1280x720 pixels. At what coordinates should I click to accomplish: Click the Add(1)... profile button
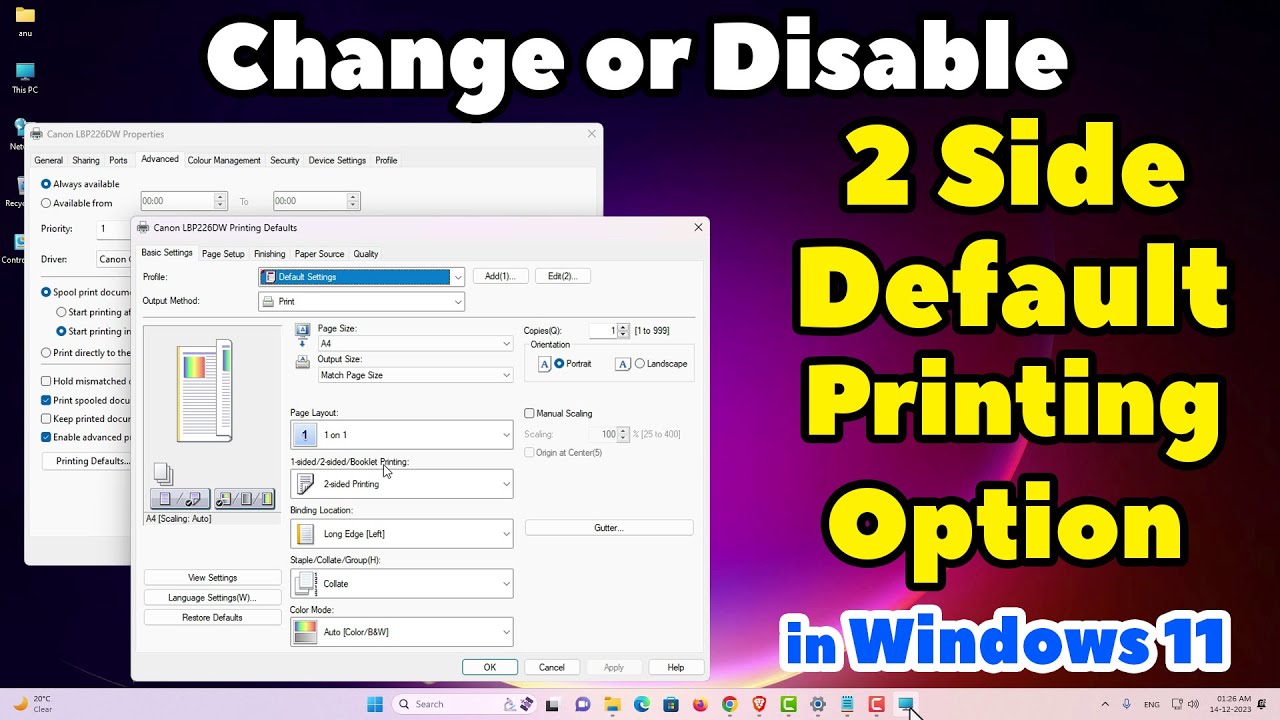[500, 276]
